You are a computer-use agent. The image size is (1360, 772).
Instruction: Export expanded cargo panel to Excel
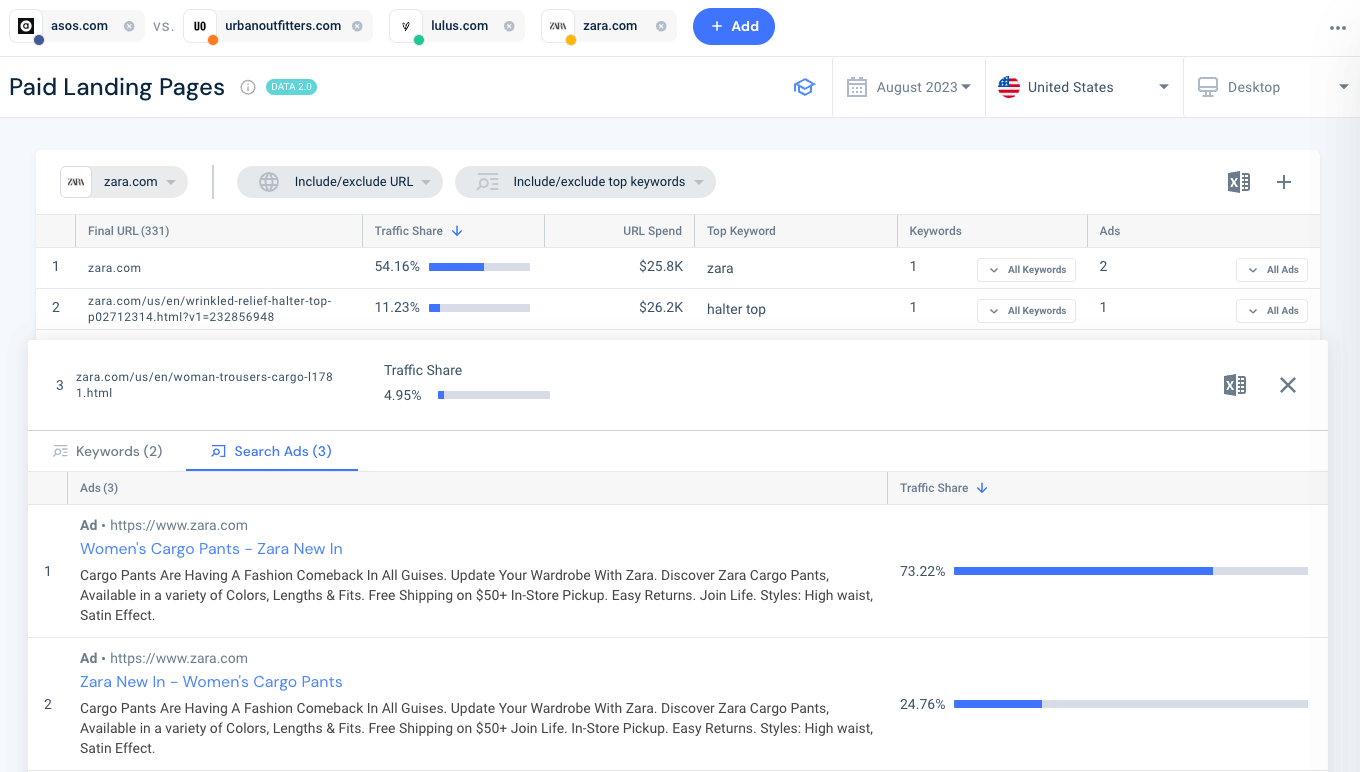pyautogui.click(x=1235, y=385)
